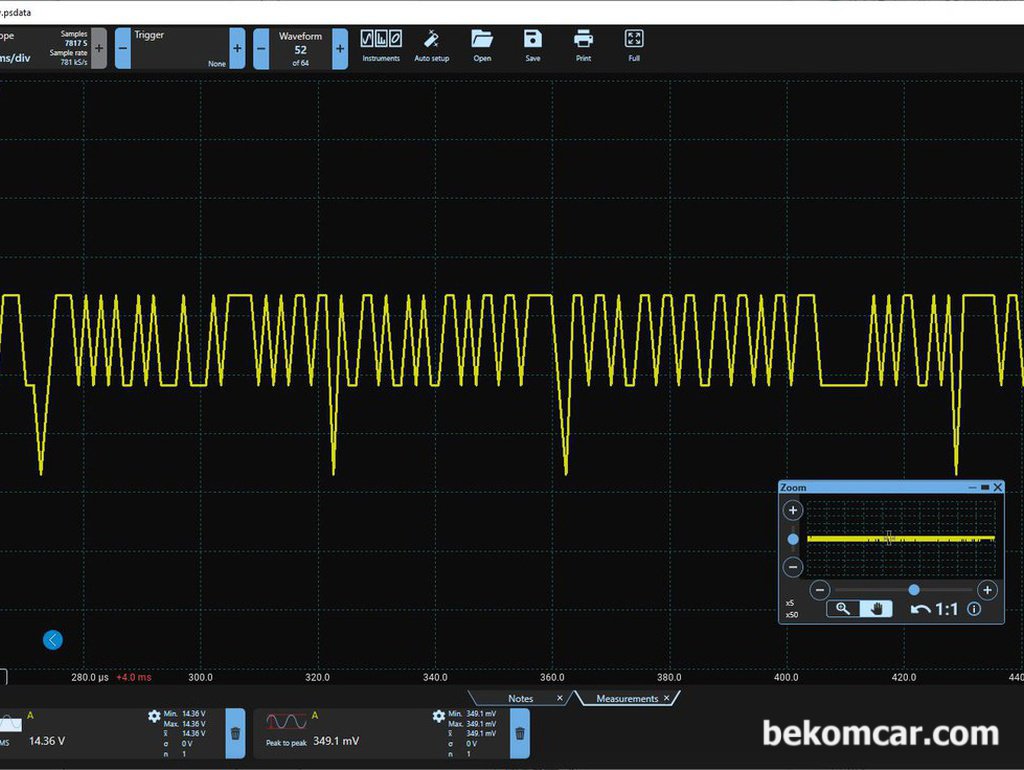This screenshot has height=770, width=1024.
Task: Run Auto setup
Action: [x=432, y=46]
